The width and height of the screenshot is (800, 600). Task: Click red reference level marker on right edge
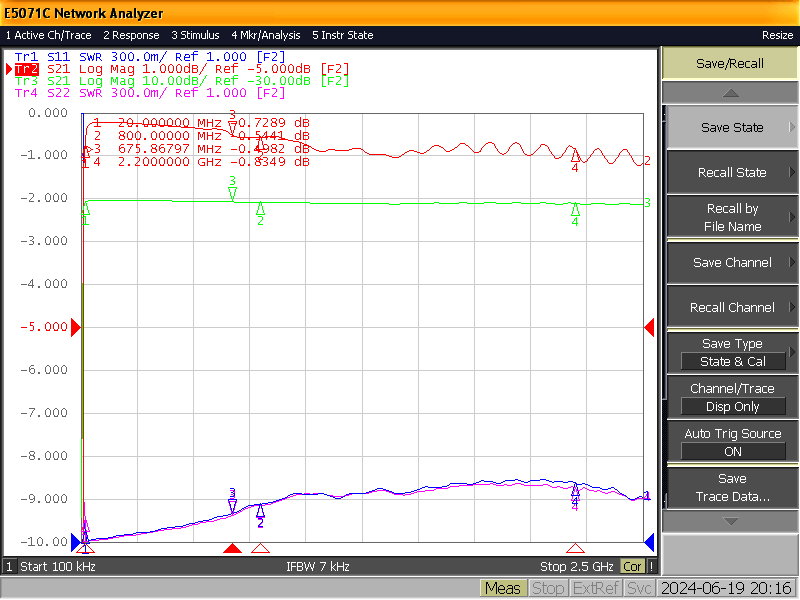(649, 327)
